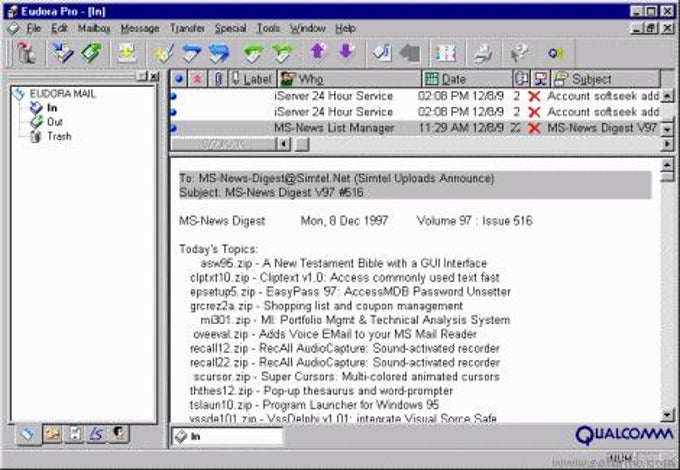The image size is (680, 470).
Task: Open the Message menu
Action: (140, 29)
